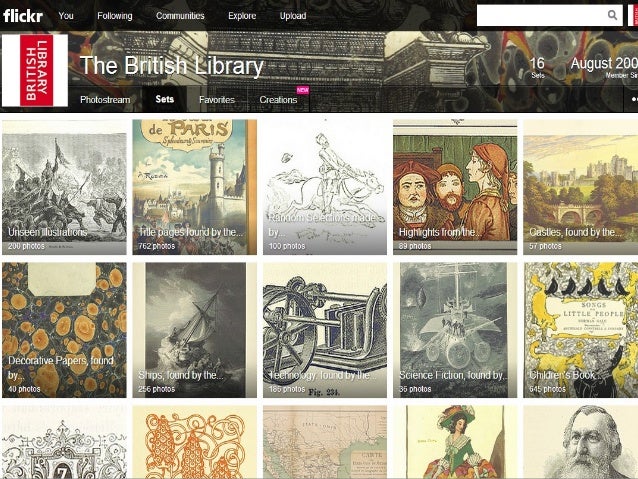Click the "40 photos" count
Viewport: 638px width, 479px height.
point(24,389)
